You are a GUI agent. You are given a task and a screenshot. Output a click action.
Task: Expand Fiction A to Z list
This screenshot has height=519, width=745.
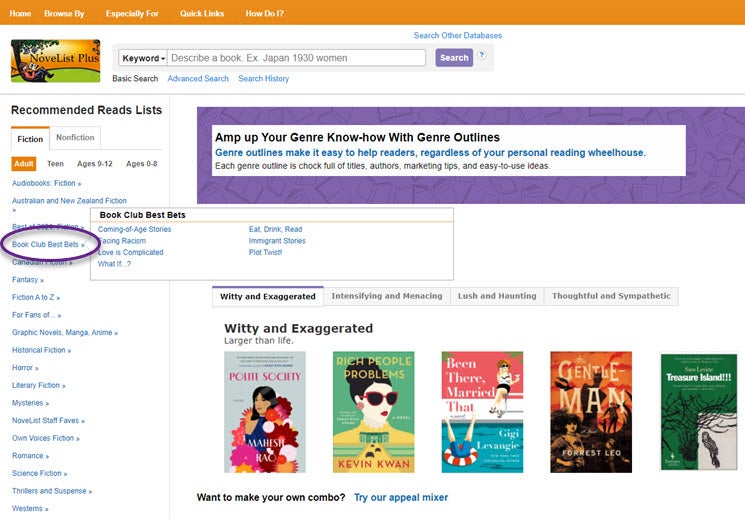(x=36, y=297)
